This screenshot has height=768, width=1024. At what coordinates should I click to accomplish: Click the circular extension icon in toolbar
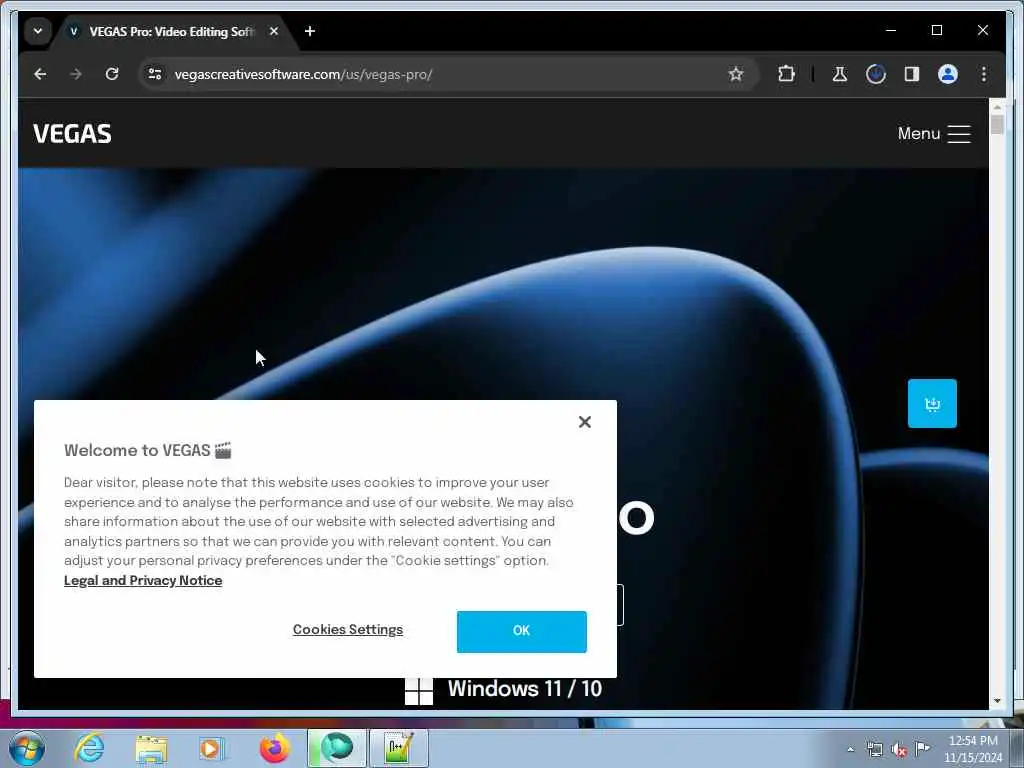876,74
